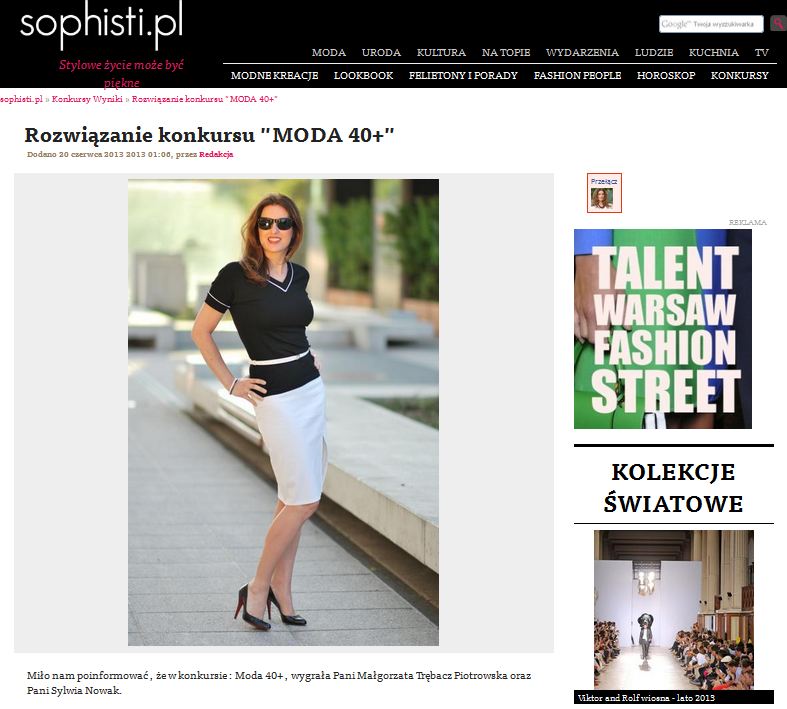Go to the HOROSKOP page
This screenshot has width=787, height=709.
coord(666,76)
